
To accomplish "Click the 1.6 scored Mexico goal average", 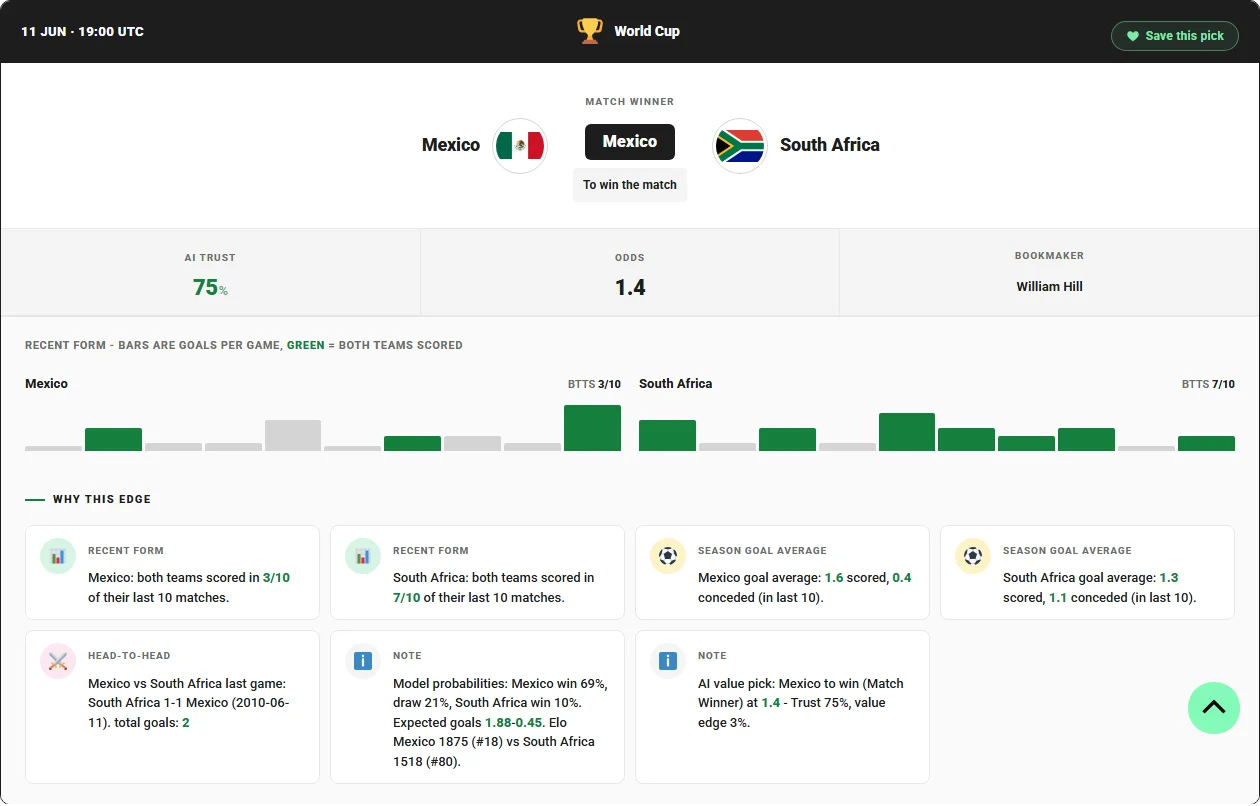I will [x=834, y=578].
